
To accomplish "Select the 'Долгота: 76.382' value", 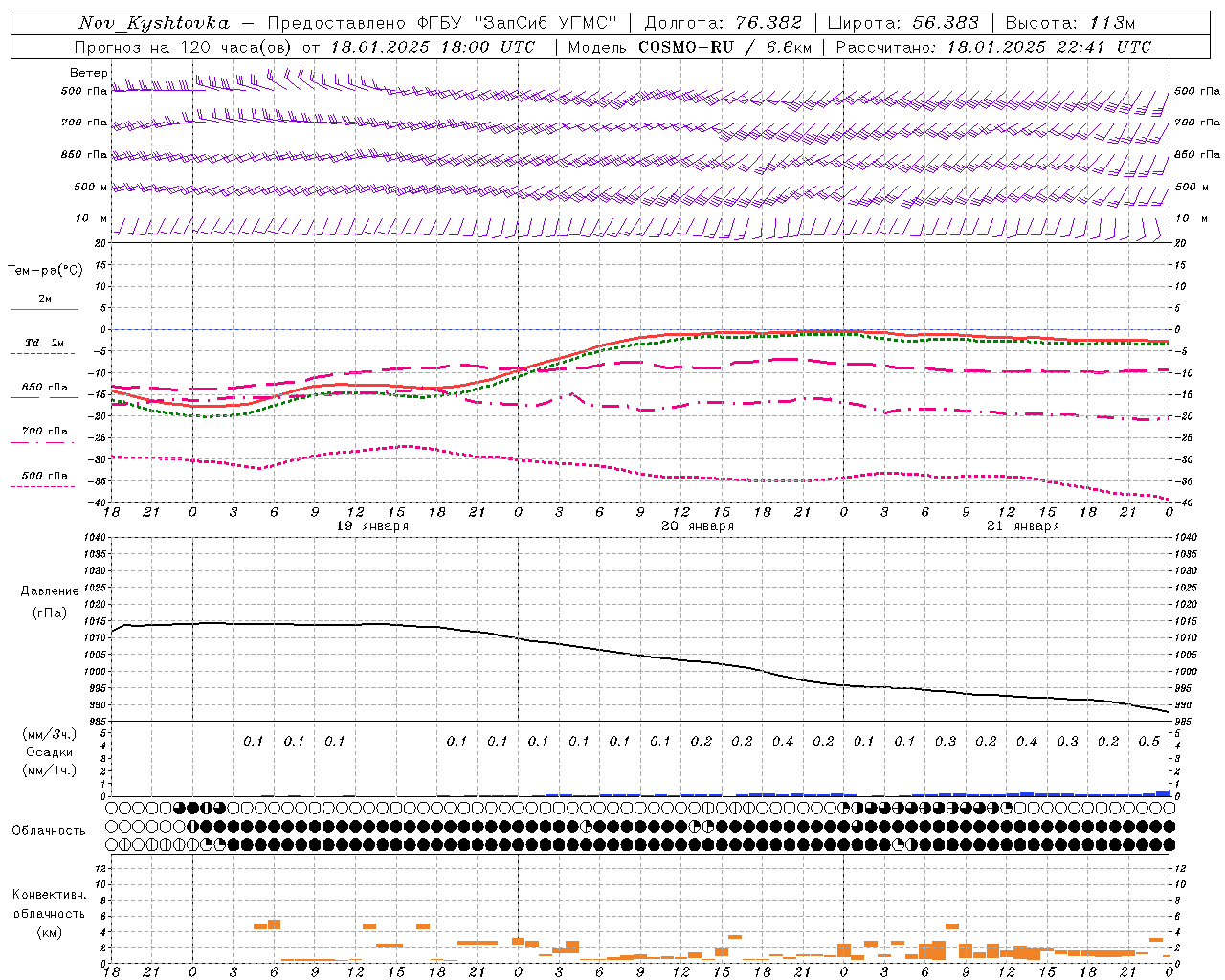I will click(x=723, y=23).
